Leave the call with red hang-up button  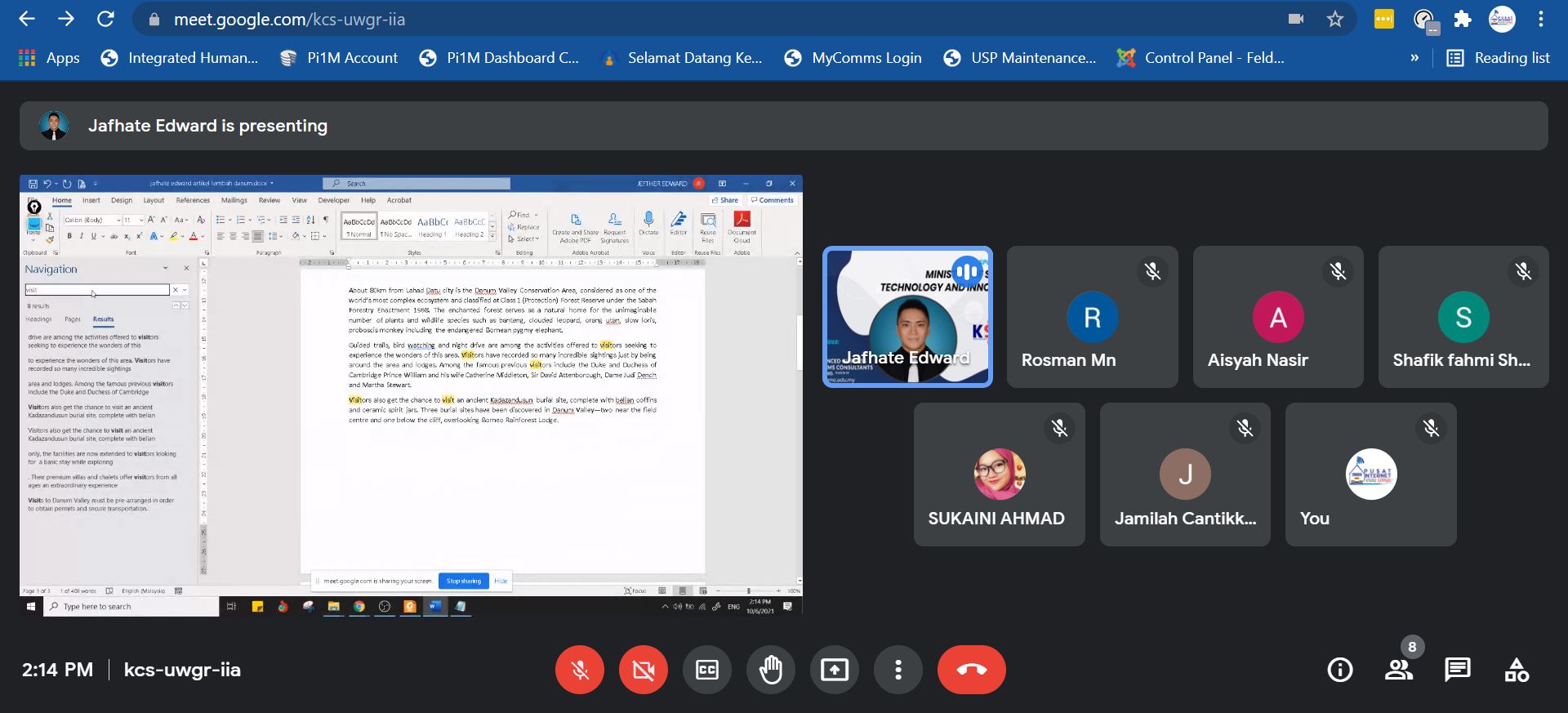point(971,670)
